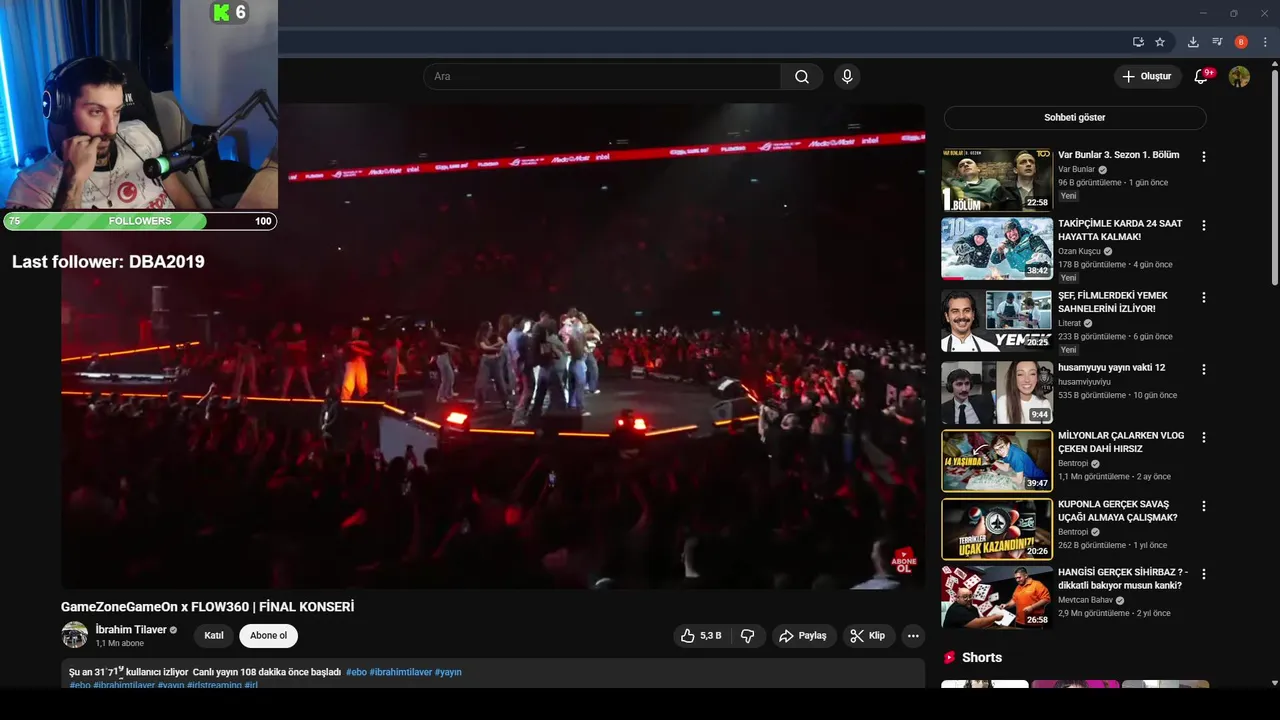Open İbrahim Tilaver channel avatar

click(75, 635)
